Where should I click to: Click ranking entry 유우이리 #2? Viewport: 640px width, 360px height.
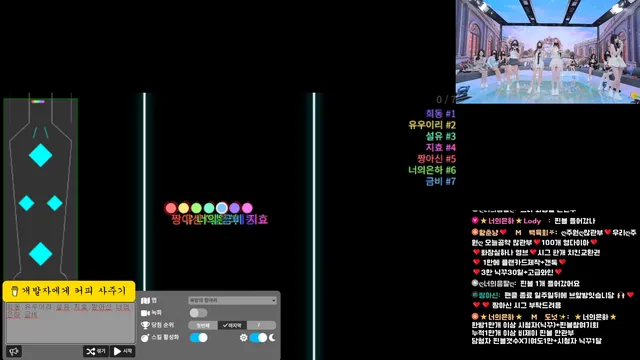(432, 125)
